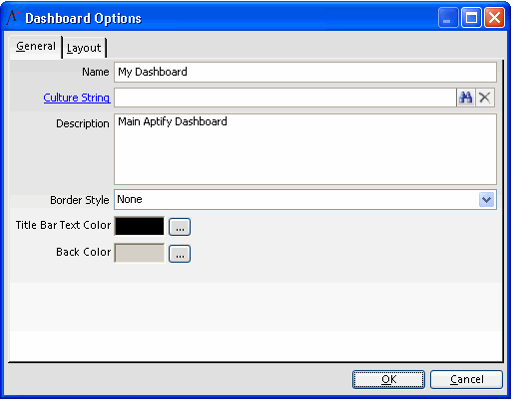Screen dimensions: 528x417
Task: Confirm with the OK button
Action: point(389,379)
